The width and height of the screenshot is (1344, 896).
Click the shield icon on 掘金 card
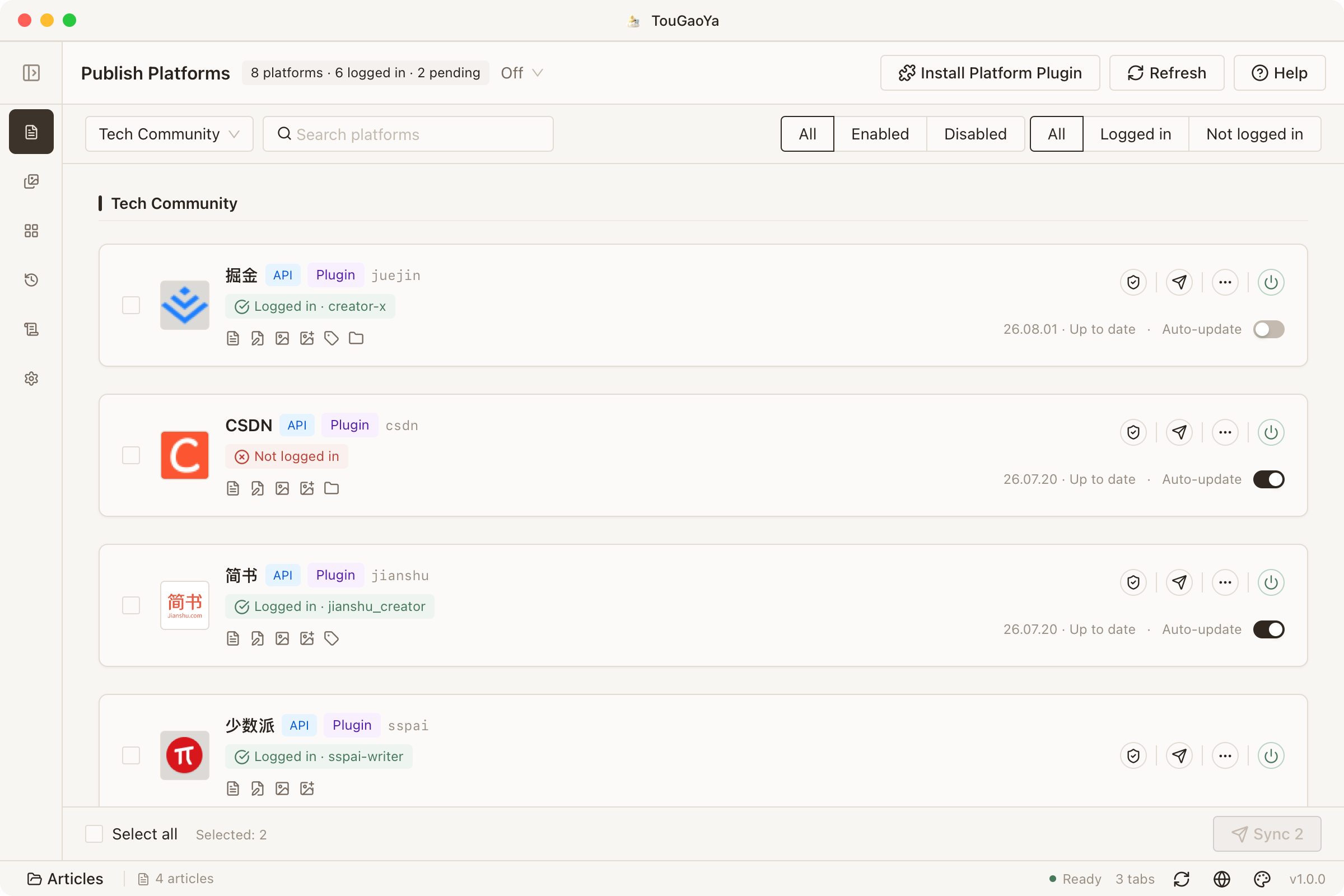pos(1133,282)
